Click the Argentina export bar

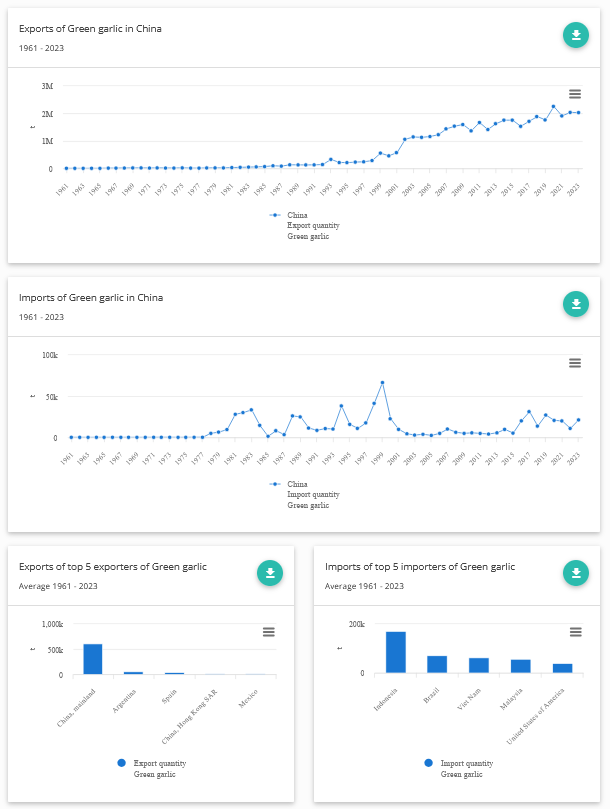coord(133,673)
